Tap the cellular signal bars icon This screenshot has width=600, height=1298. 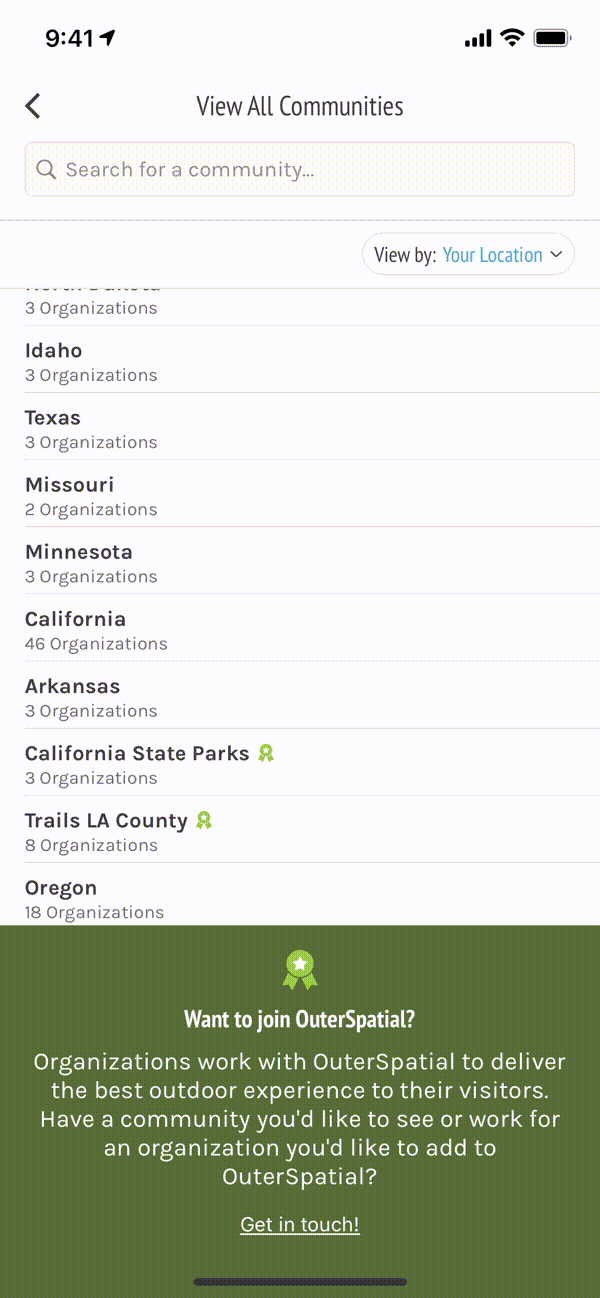pos(478,38)
